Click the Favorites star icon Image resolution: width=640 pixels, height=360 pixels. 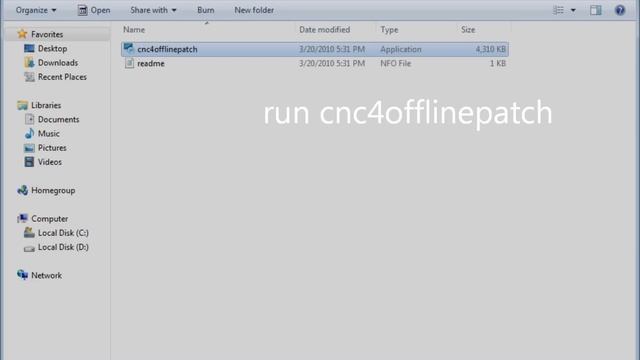[22, 34]
